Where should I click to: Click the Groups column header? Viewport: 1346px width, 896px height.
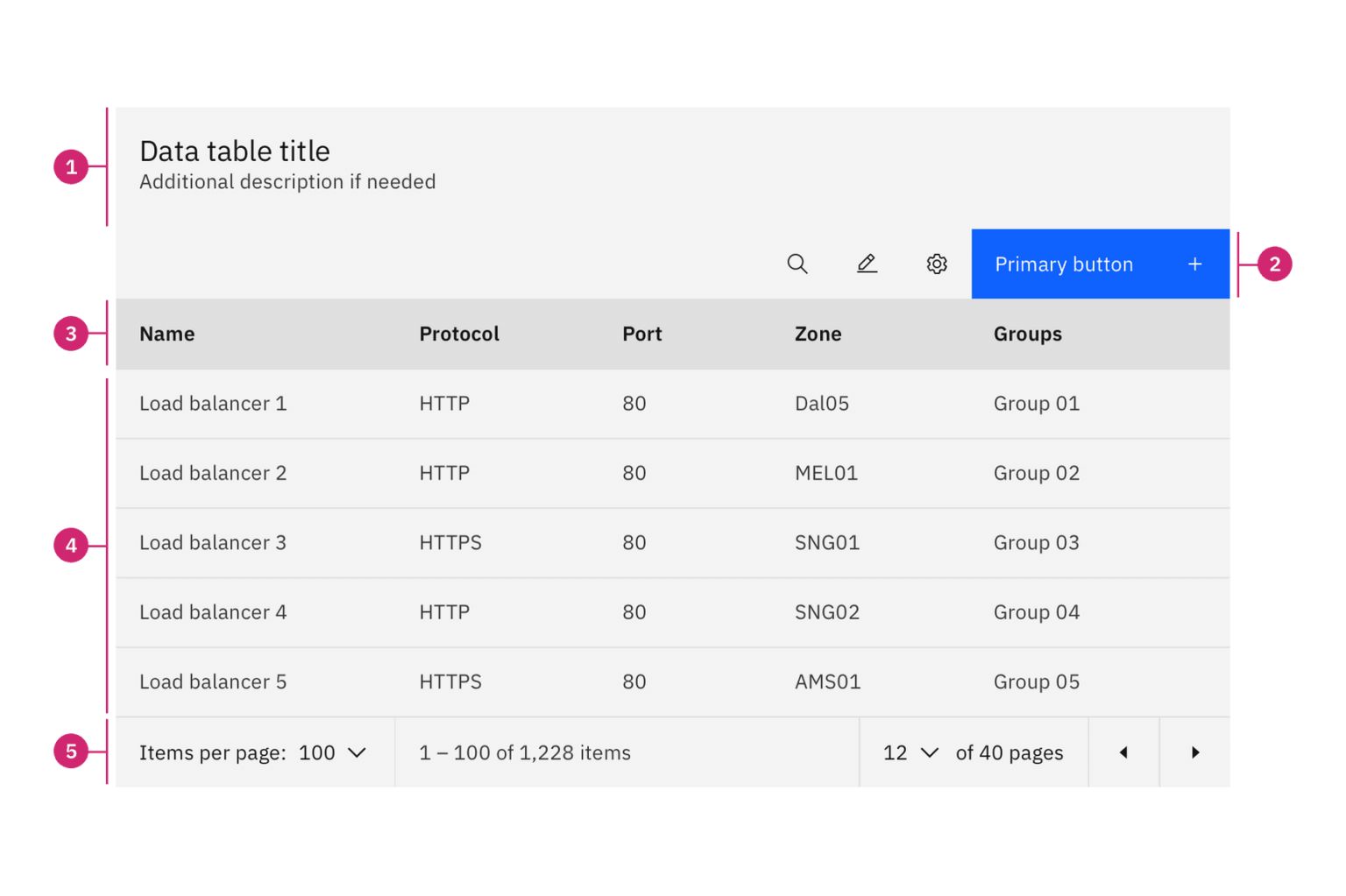(x=1027, y=334)
